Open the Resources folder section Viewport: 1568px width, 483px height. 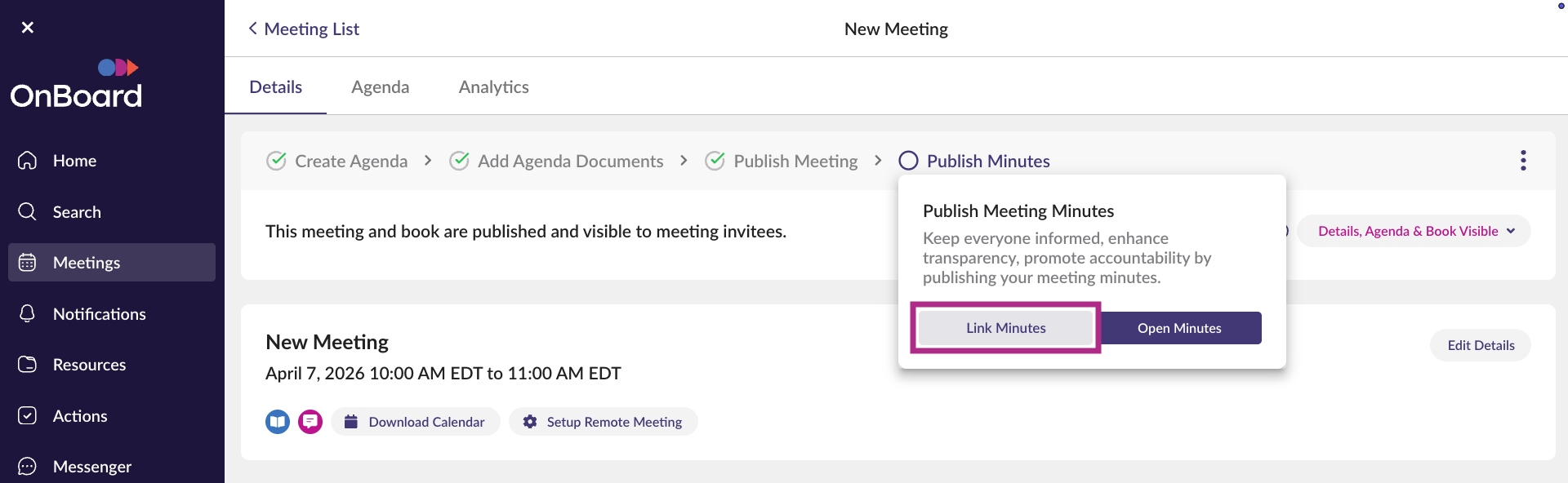(89, 365)
